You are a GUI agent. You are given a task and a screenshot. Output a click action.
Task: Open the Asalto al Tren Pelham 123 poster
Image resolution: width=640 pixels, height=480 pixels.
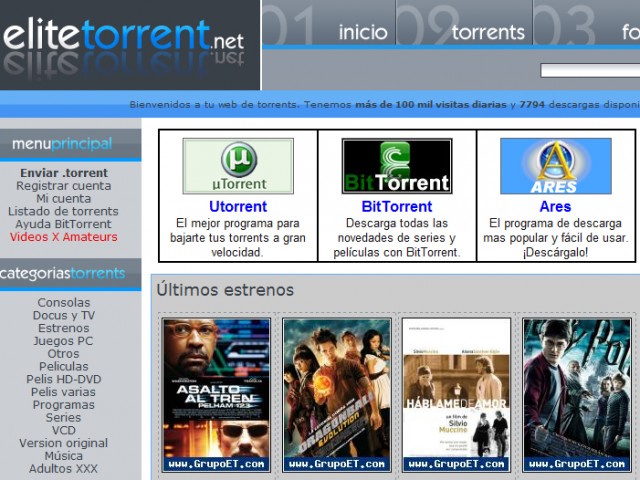(216, 395)
